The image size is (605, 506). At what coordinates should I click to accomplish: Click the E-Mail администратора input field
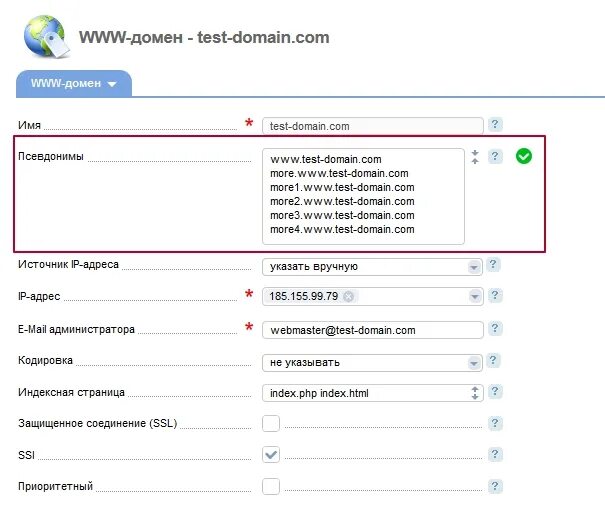373,330
